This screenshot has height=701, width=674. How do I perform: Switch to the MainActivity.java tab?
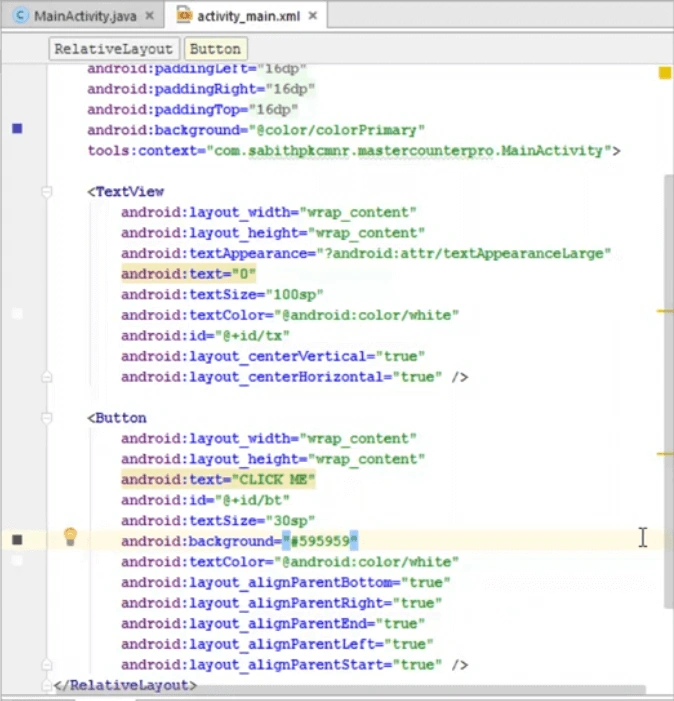[84, 16]
